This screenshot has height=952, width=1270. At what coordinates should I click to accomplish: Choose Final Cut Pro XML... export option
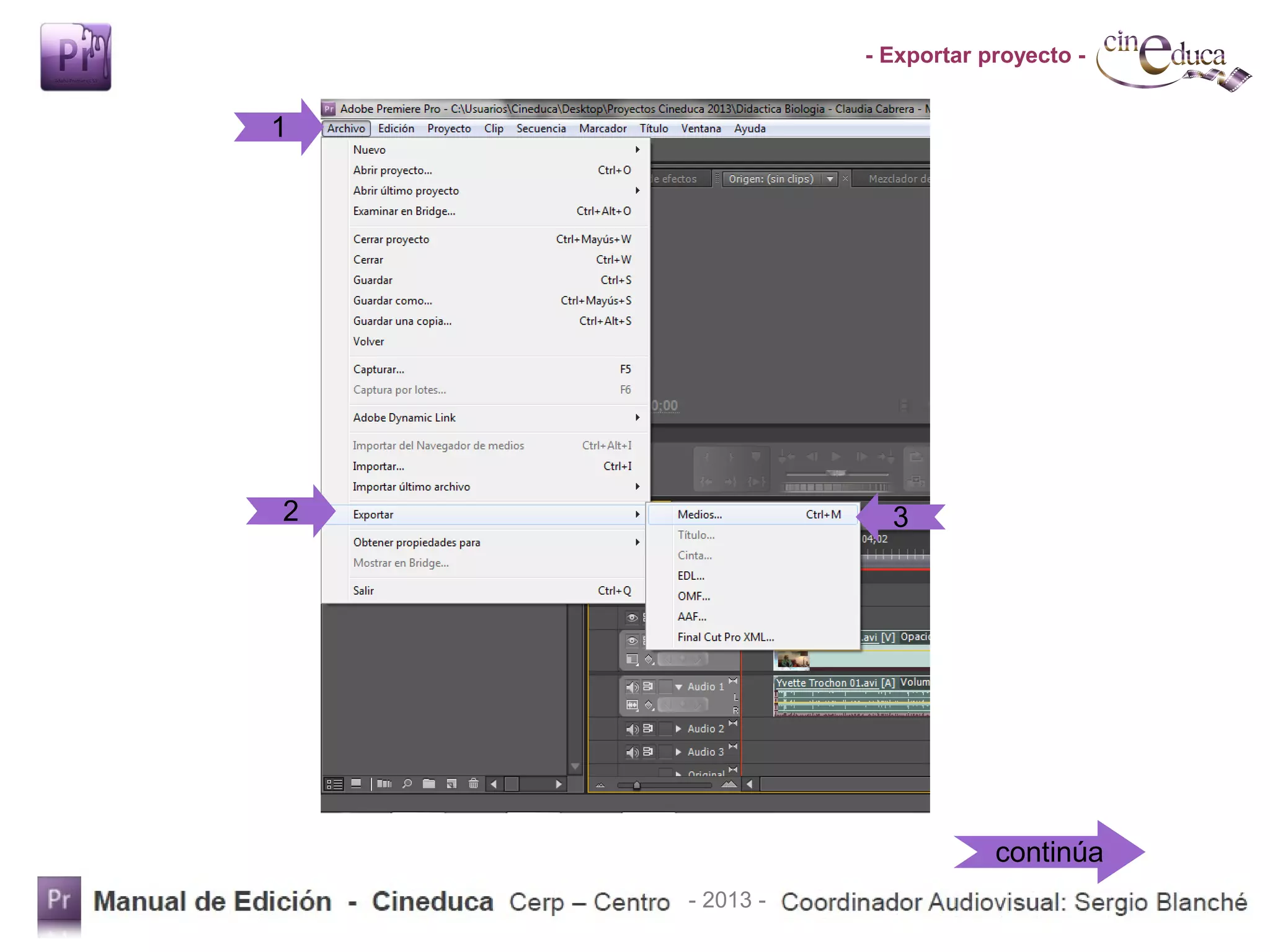(x=753, y=638)
